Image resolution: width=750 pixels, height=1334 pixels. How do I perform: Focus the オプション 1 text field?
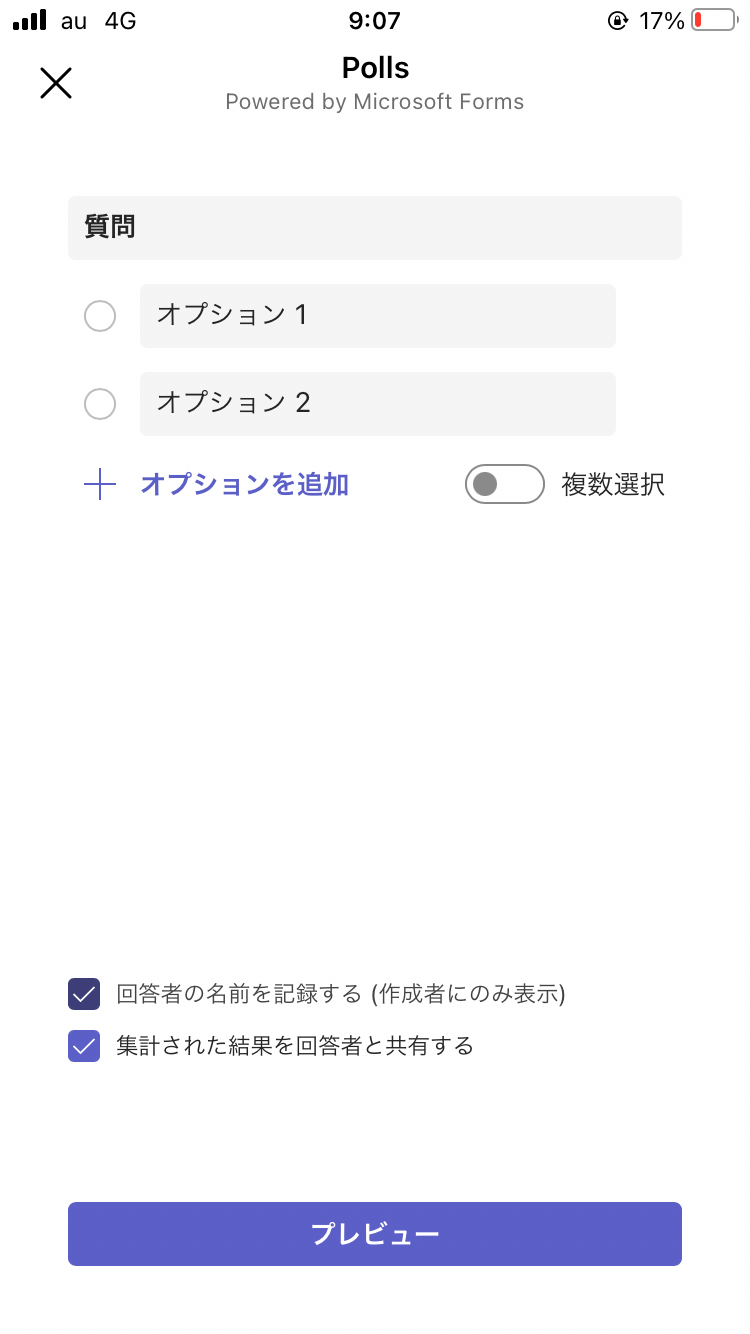coord(378,316)
